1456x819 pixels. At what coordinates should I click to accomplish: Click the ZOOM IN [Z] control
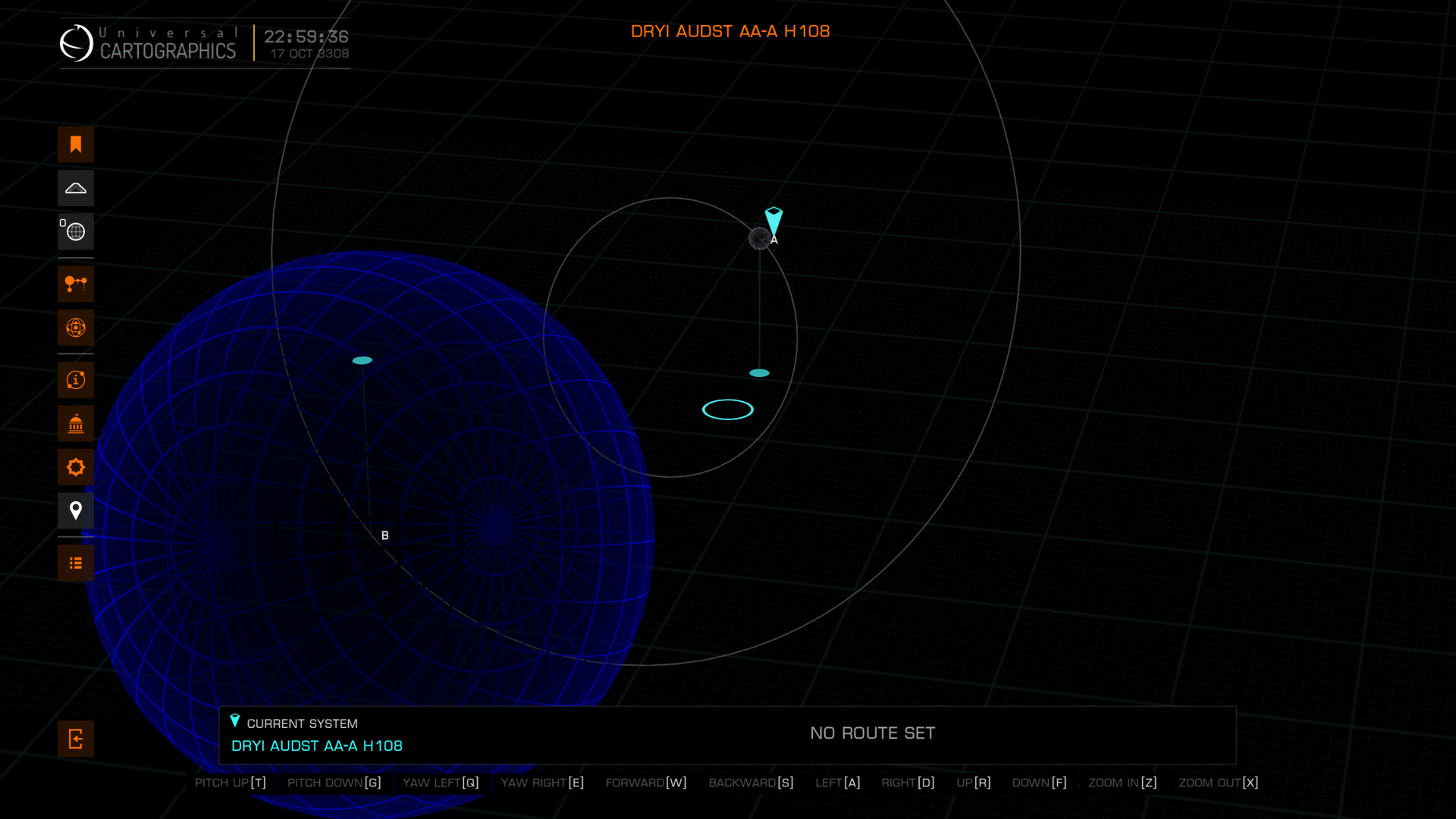click(1122, 783)
